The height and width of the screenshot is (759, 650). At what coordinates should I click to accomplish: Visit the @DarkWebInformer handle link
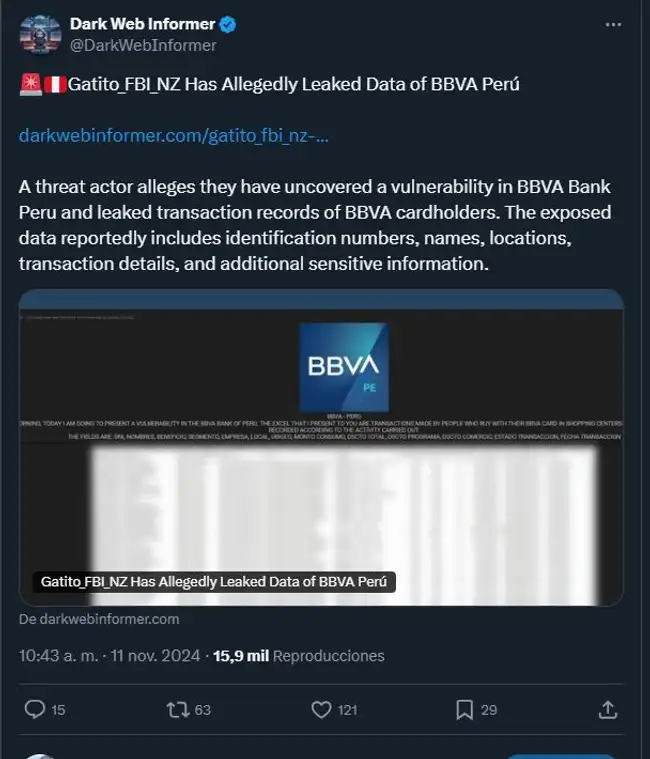[143, 46]
